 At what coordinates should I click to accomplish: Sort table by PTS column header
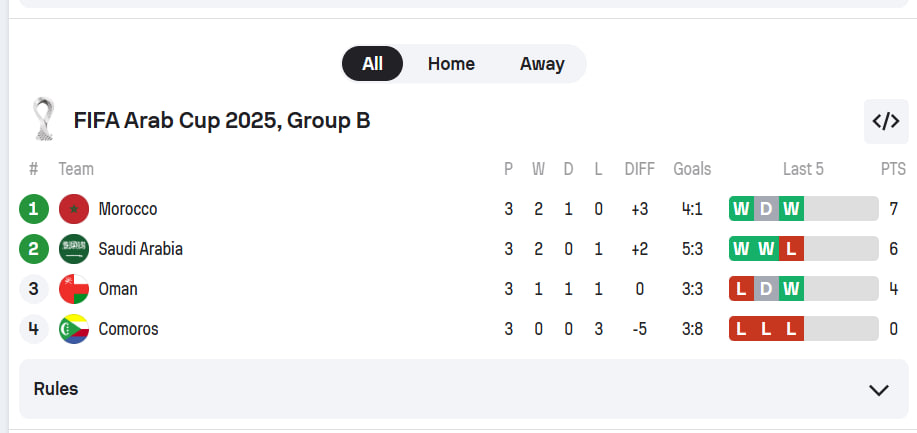tap(892, 169)
